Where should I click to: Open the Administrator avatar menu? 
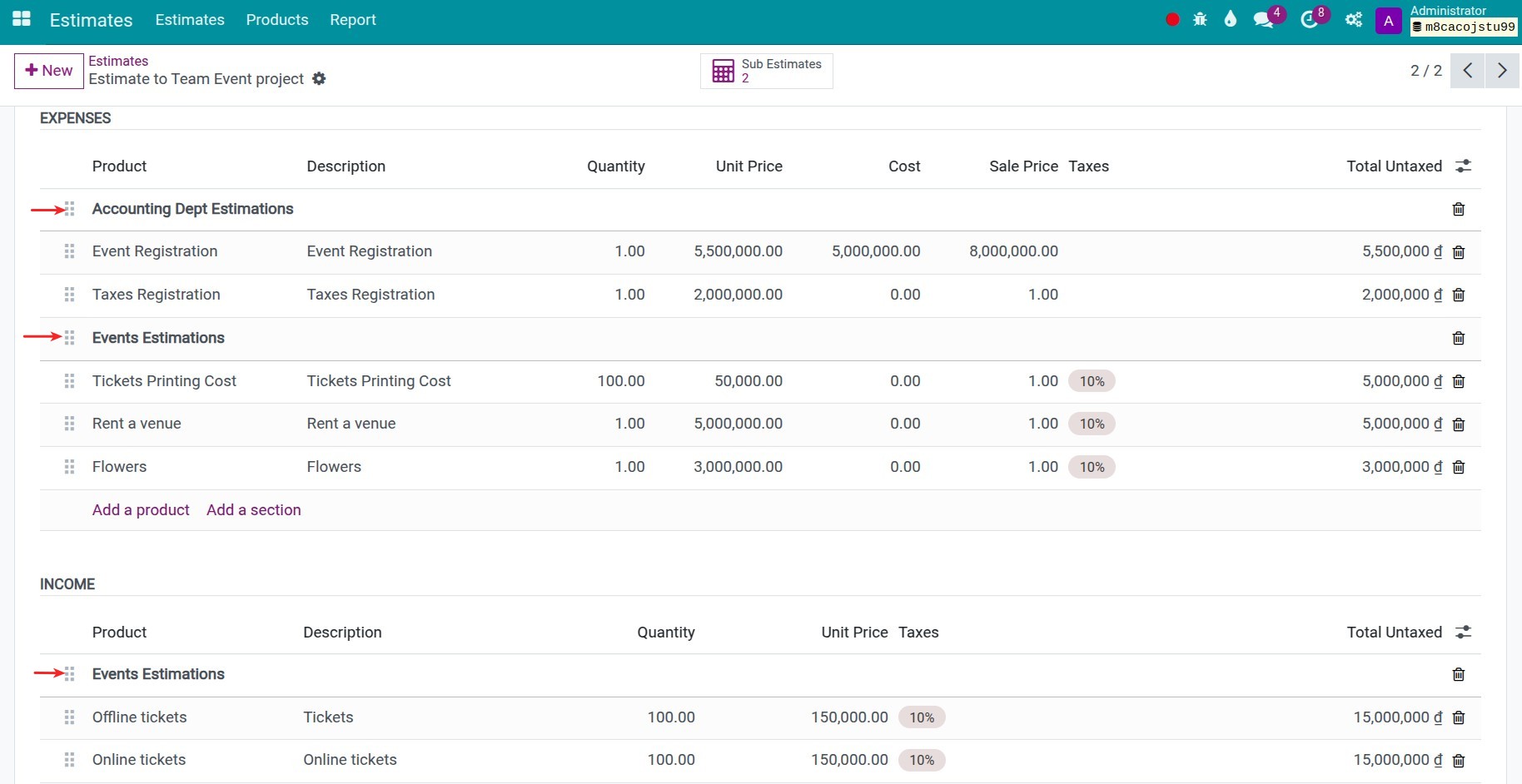tap(1388, 21)
